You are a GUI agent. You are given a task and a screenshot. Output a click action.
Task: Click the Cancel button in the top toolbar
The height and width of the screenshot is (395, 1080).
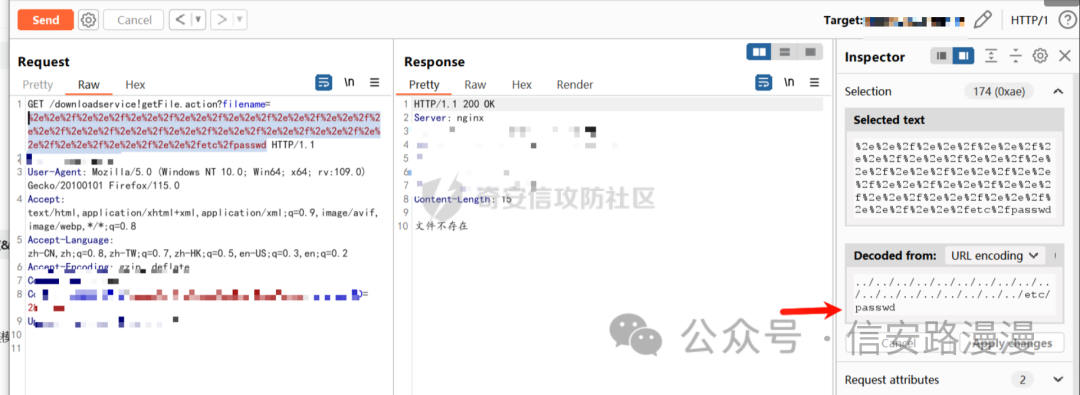tap(134, 20)
